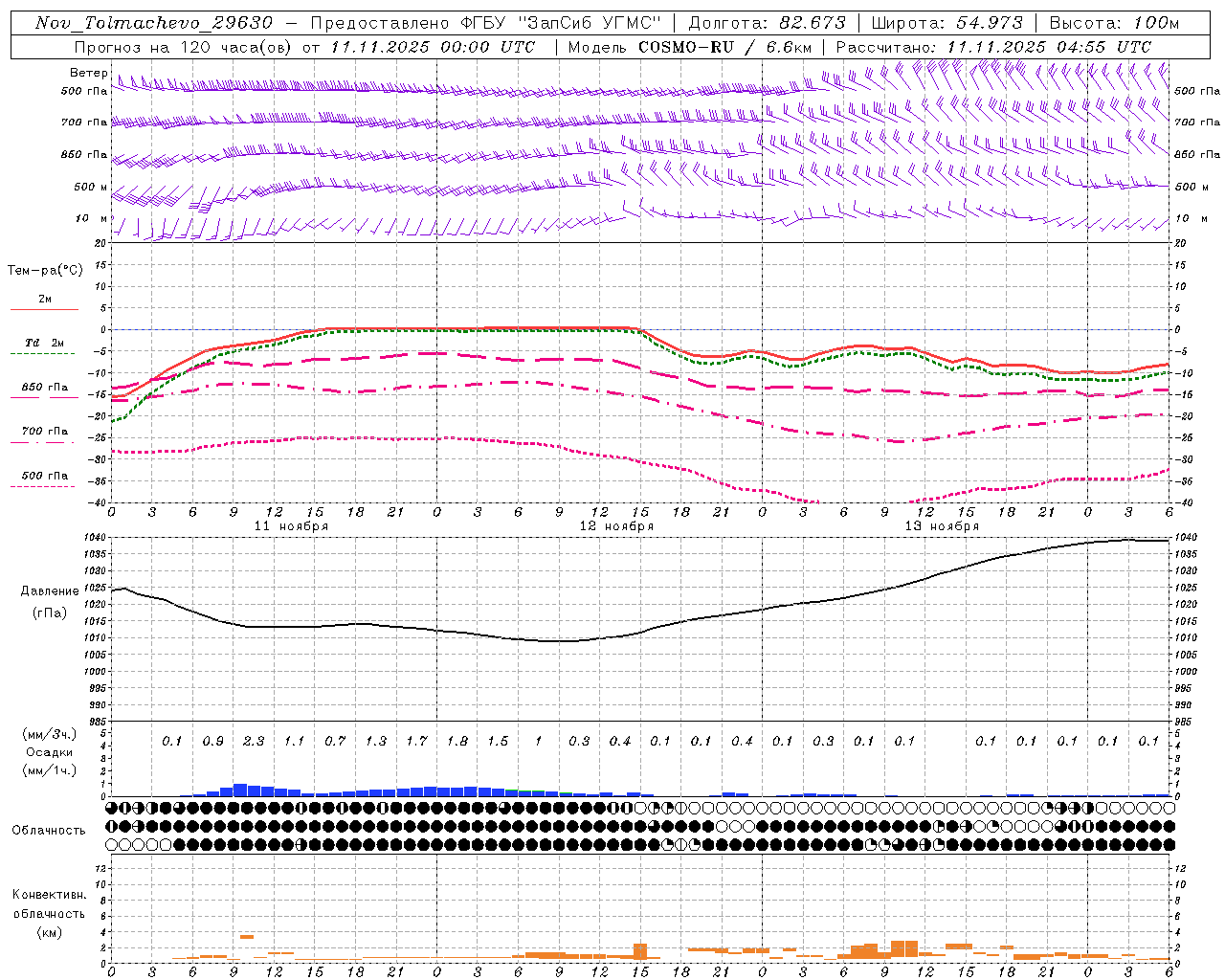1225x980 pixels.
Task: Click the Конвективн. convective cloud label
Action: point(49,895)
